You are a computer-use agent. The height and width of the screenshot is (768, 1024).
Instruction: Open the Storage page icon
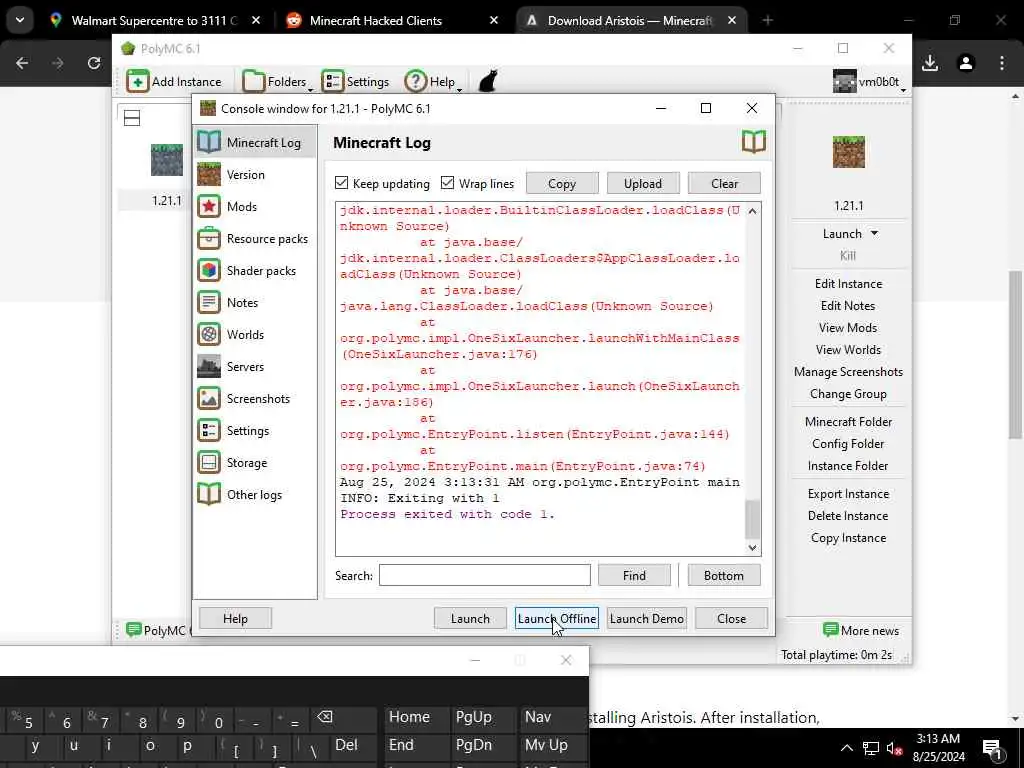point(209,462)
